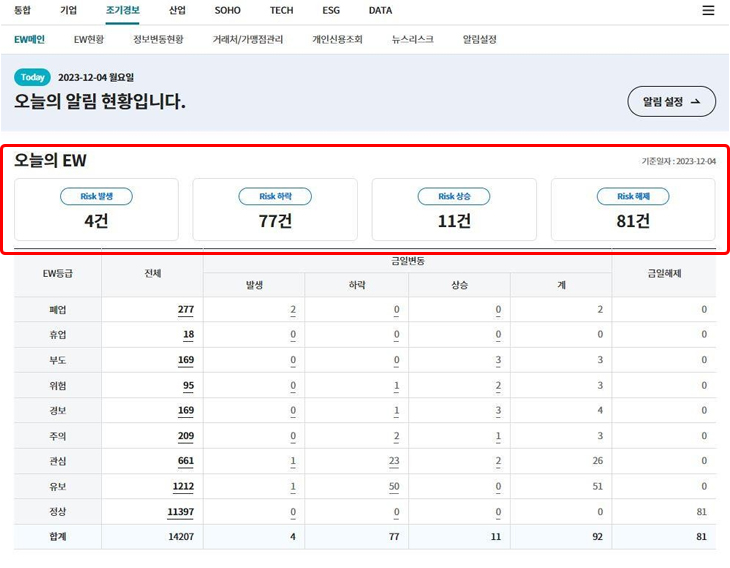The image size is (730, 568).
Task: Open the DATA menu item
Action: [380, 10]
